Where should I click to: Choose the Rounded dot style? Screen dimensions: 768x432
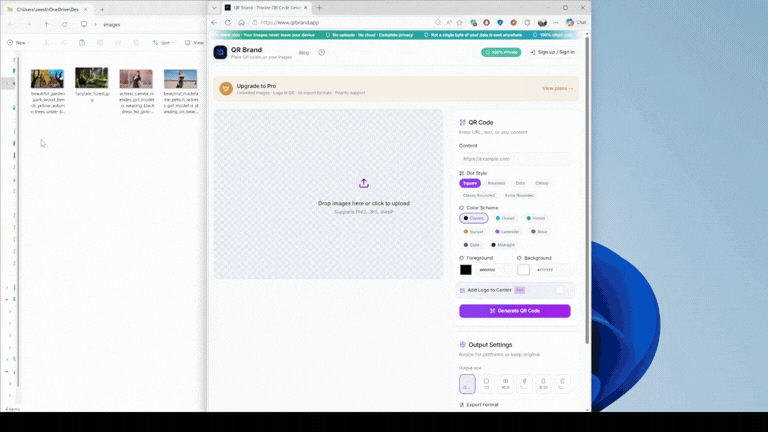click(496, 183)
